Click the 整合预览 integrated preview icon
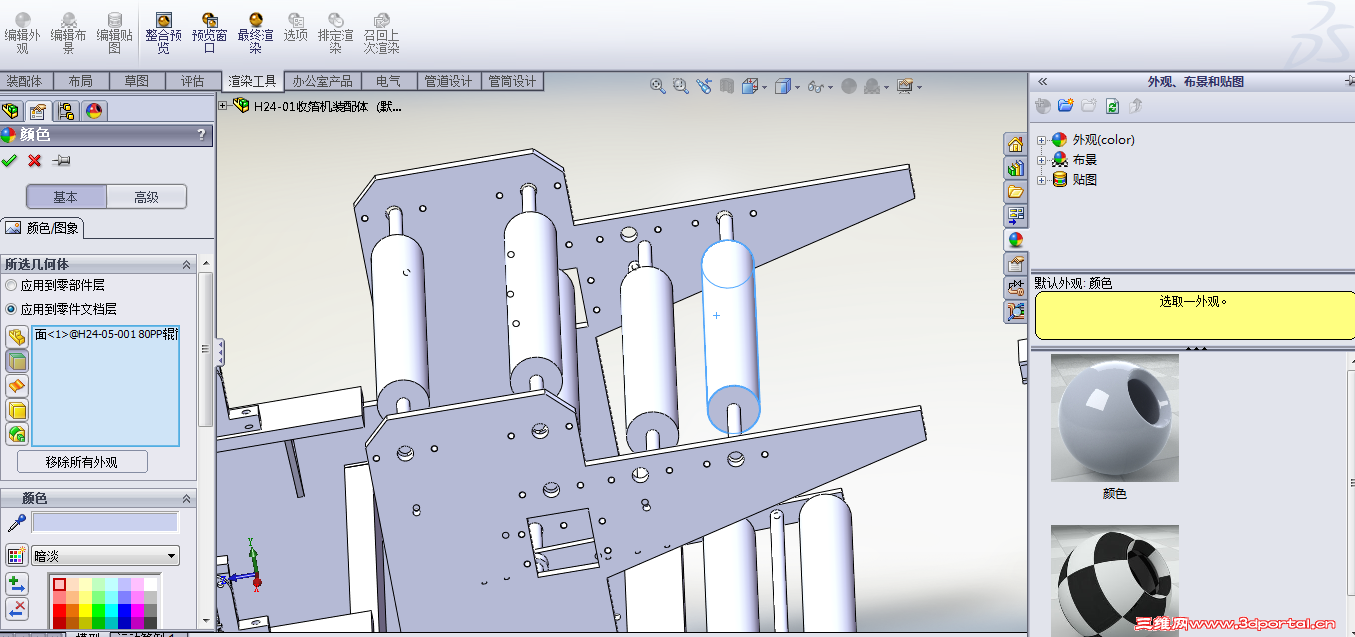The width and height of the screenshot is (1355, 637). coord(164,20)
